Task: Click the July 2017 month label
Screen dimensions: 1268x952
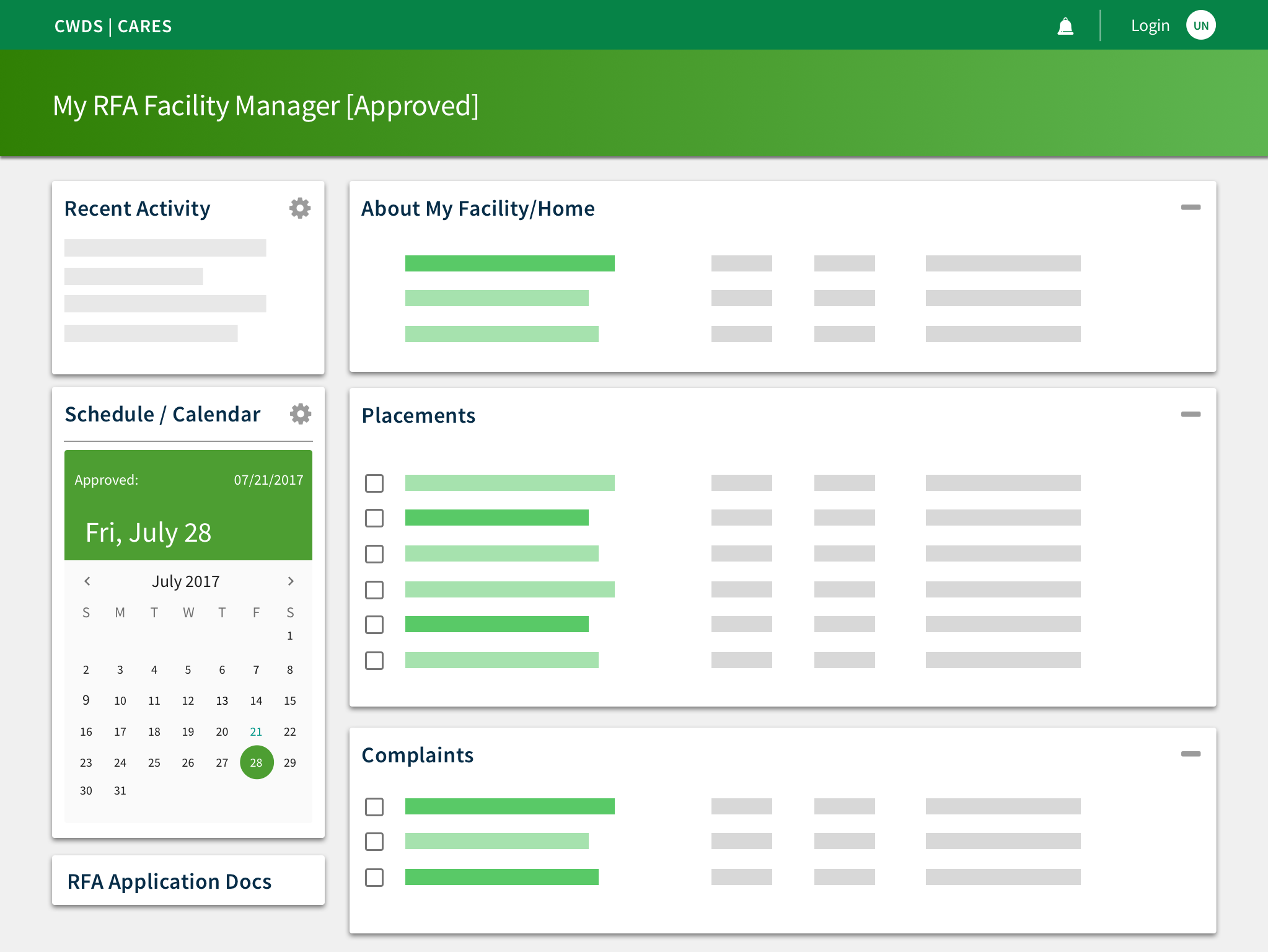Action: (186, 581)
